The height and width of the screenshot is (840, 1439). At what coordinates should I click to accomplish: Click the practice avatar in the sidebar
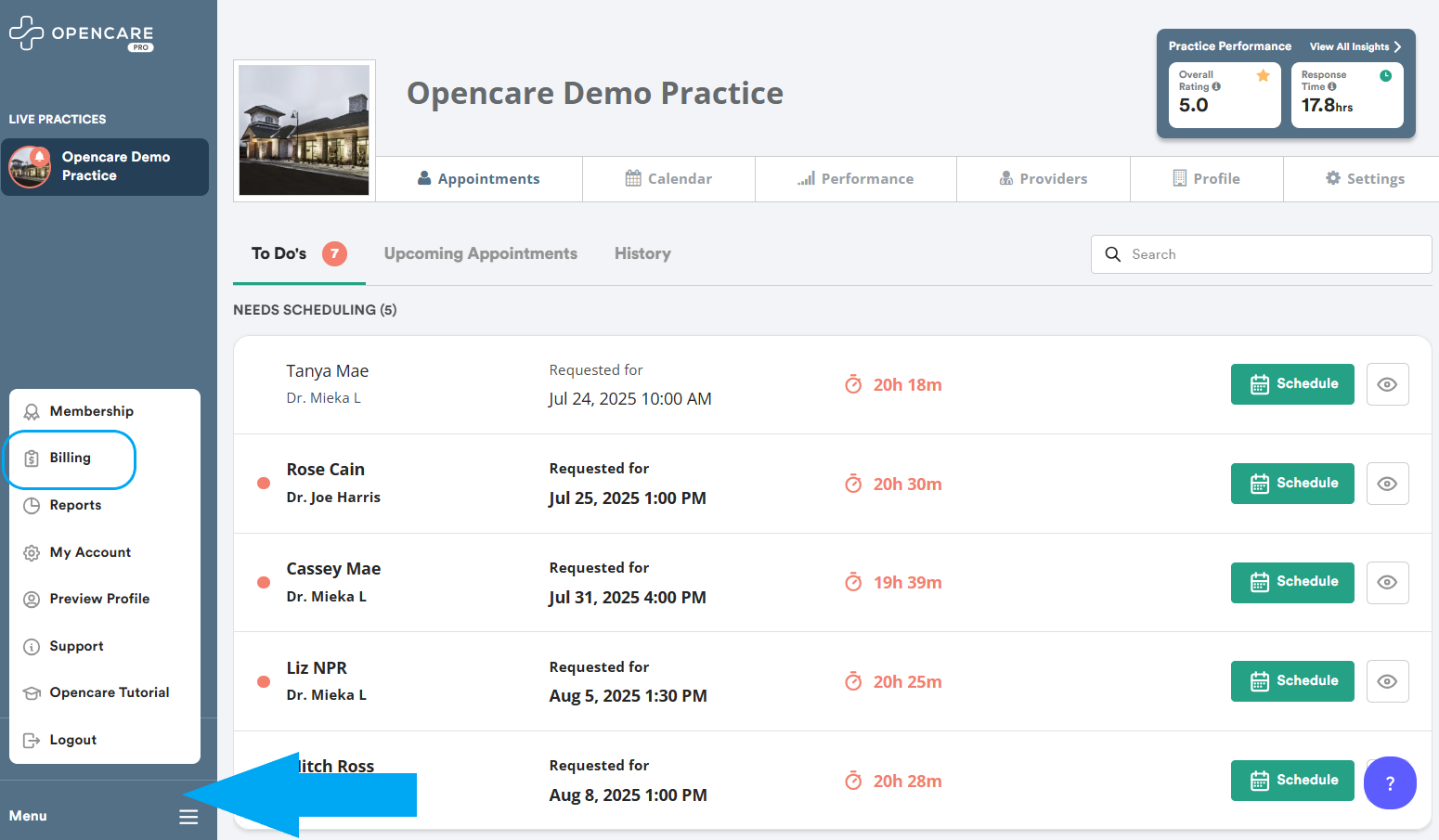[30, 167]
